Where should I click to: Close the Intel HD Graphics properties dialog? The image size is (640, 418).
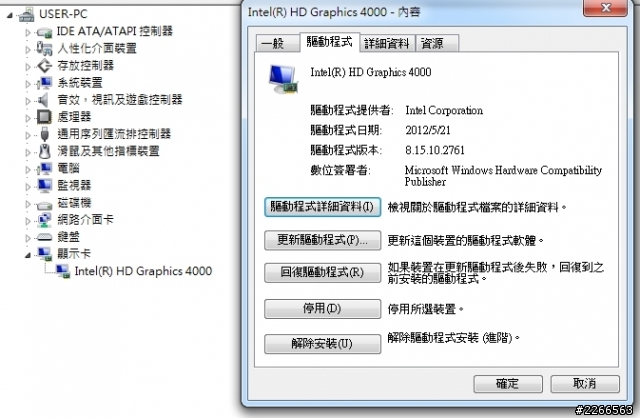tap(606, 7)
